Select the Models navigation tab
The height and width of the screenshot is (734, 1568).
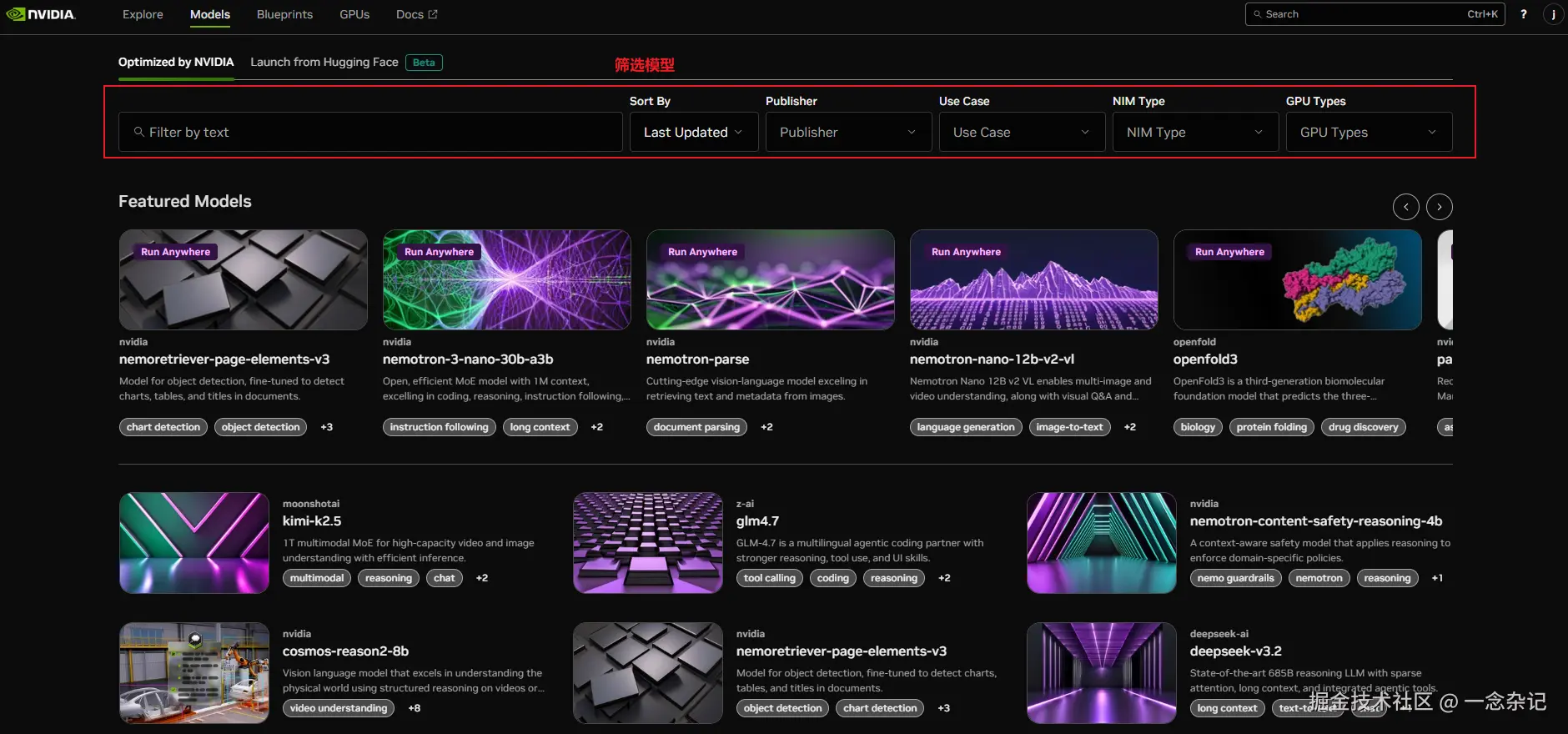pos(210,14)
